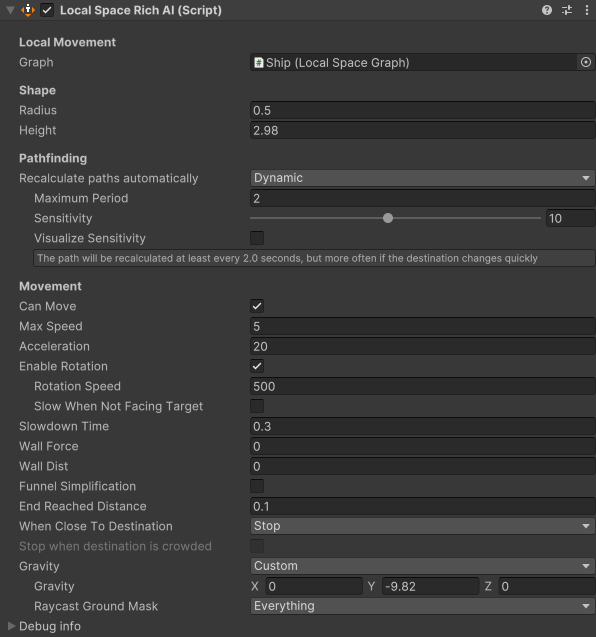The image size is (596, 637).
Task: Turn on Funnel Simplification checkbox
Action: (257, 486)
